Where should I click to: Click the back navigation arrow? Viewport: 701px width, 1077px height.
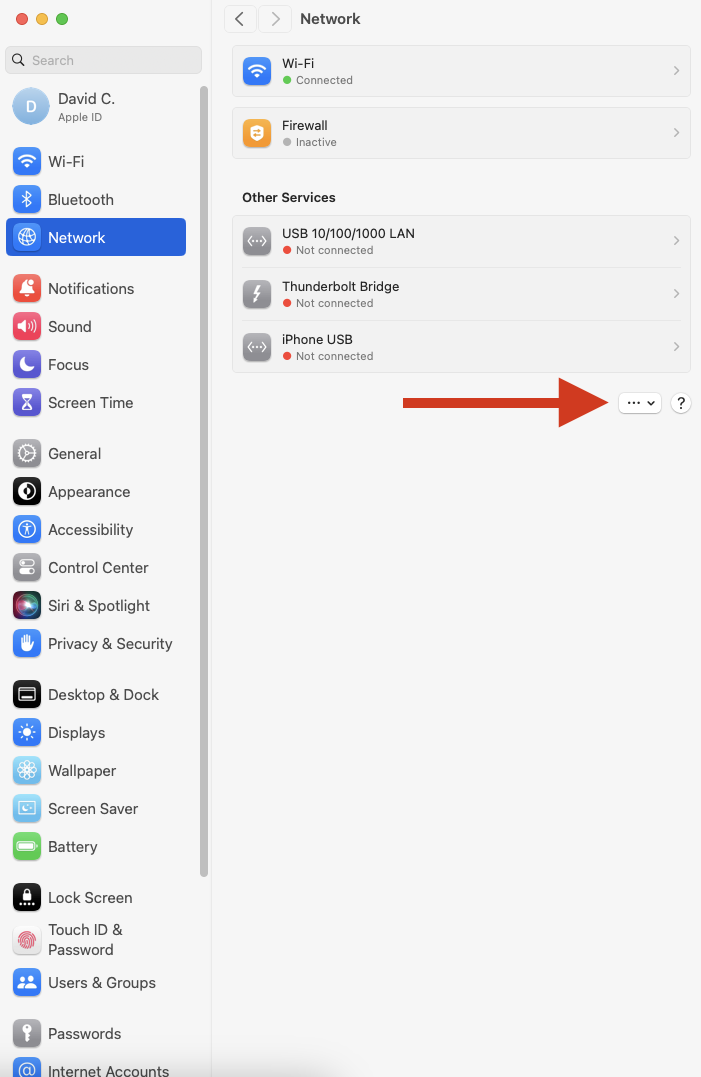[x=240, y=19]
